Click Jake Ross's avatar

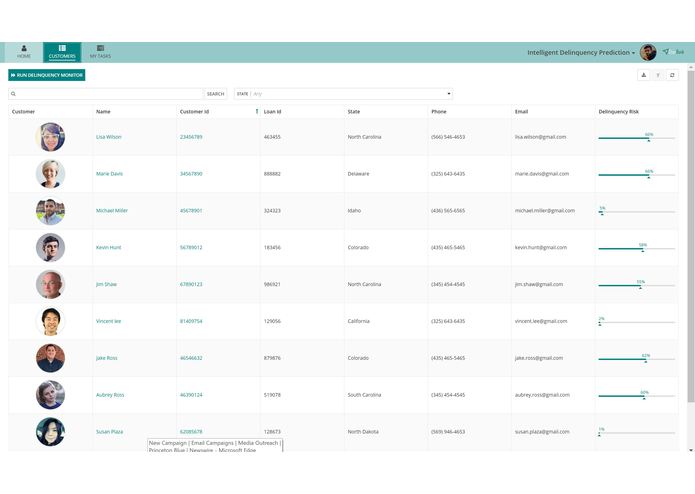50,358
